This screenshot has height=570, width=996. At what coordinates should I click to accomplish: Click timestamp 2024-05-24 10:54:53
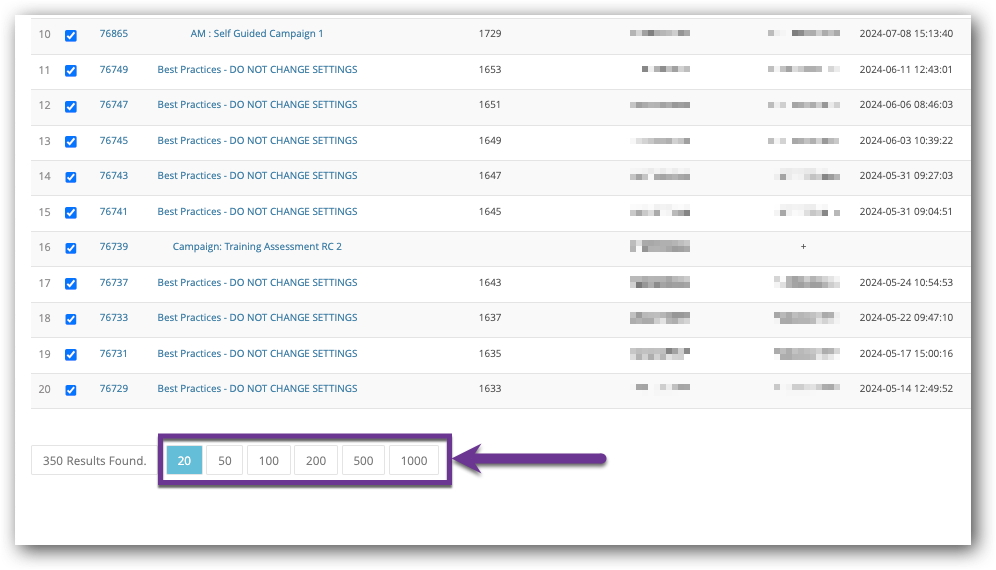pos(906,282)
